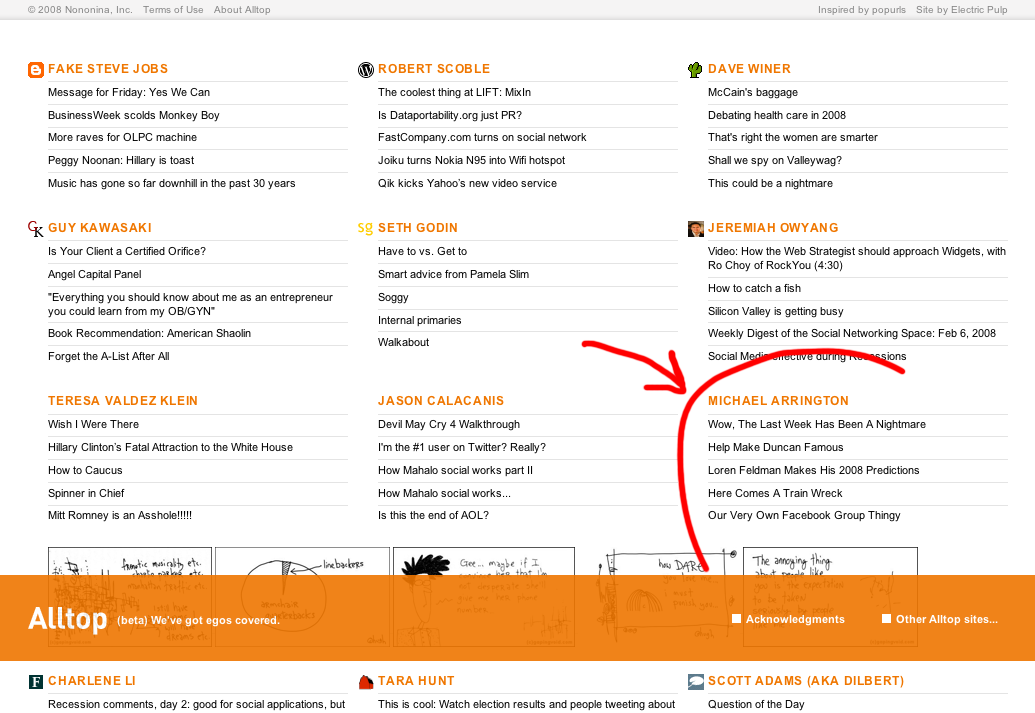Viewport: 1035px width, 713px height.
Task: Open 'Silicon Valley is getting busy'
Action: 775,312
